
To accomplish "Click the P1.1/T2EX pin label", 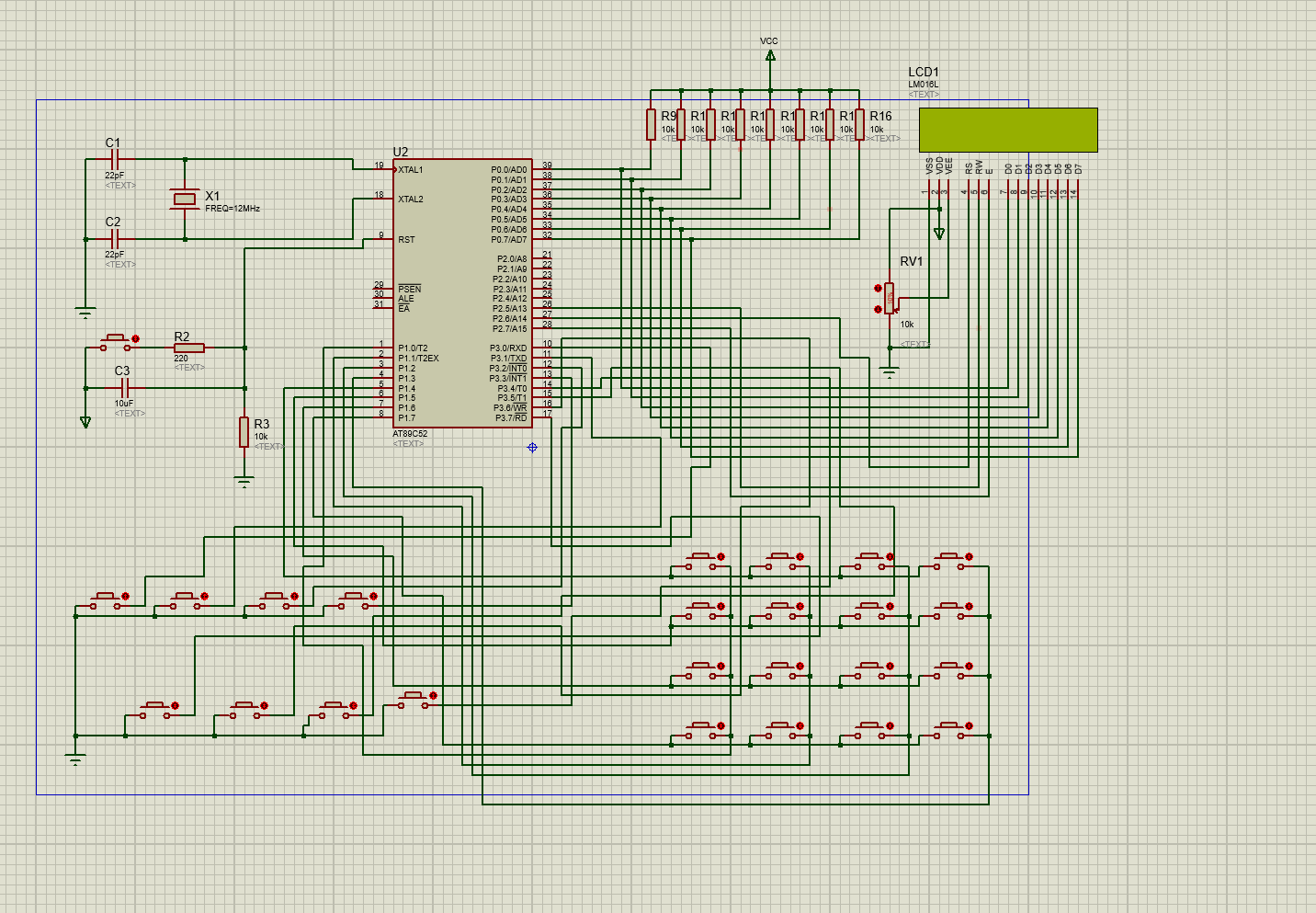I will click(x=418, y=359).
